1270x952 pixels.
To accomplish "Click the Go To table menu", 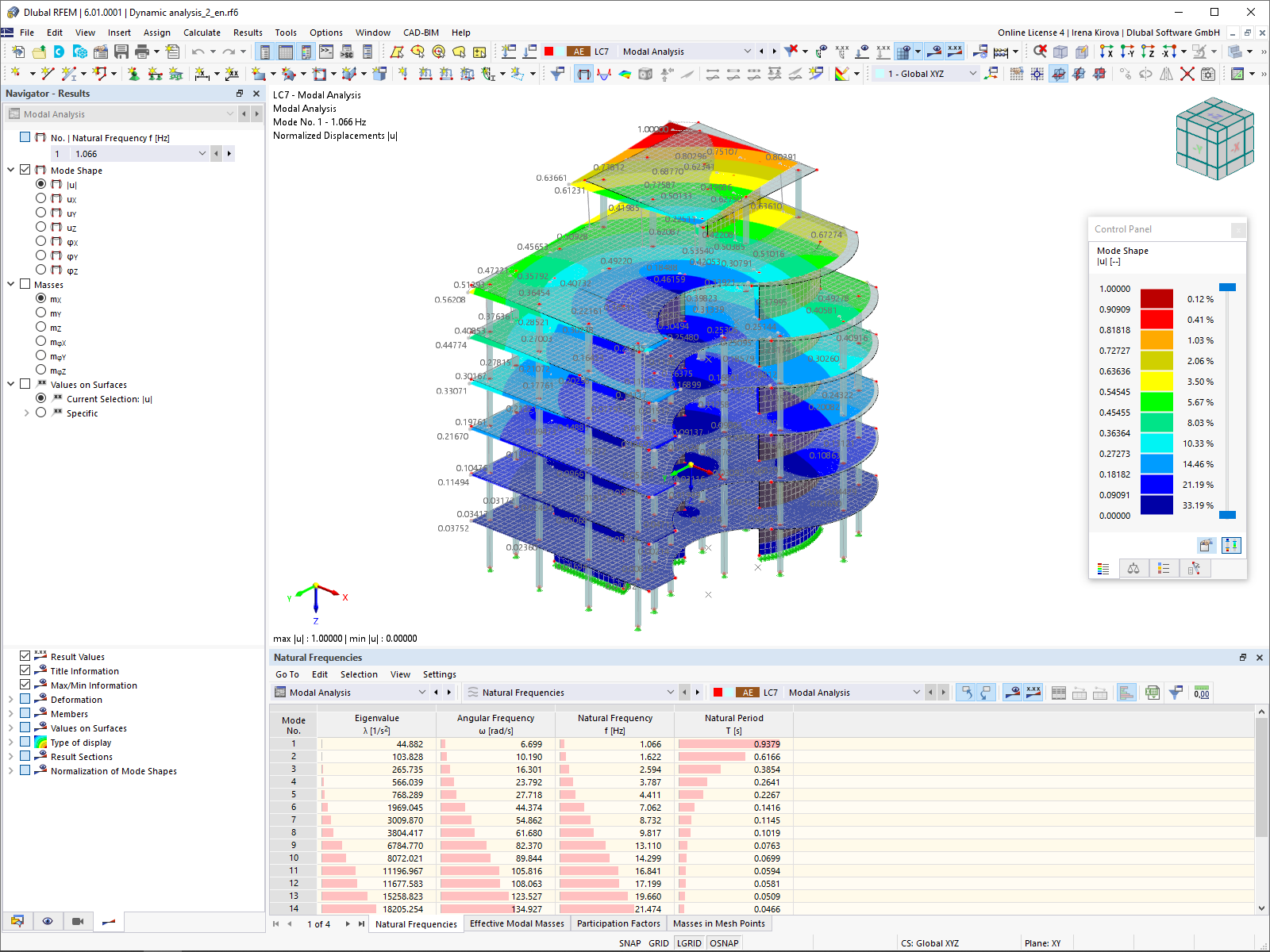I will coord(287,674).
